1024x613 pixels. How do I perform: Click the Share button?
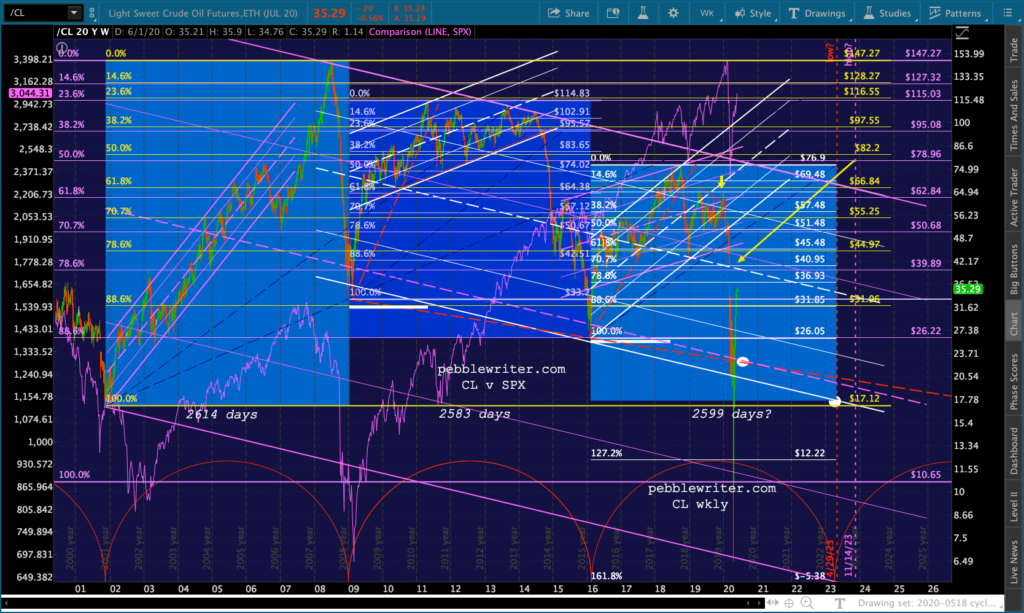click(x=569, y=13)
